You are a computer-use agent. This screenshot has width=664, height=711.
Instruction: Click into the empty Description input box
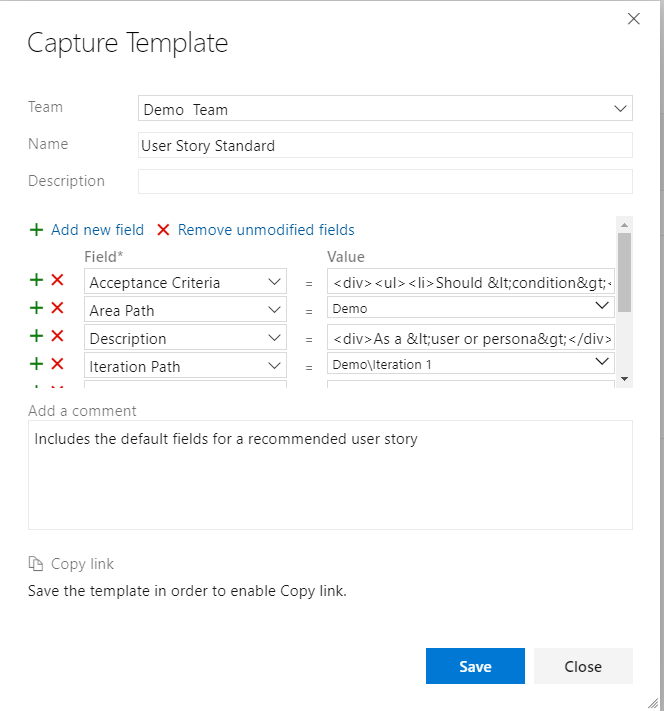tap(385, 181)
